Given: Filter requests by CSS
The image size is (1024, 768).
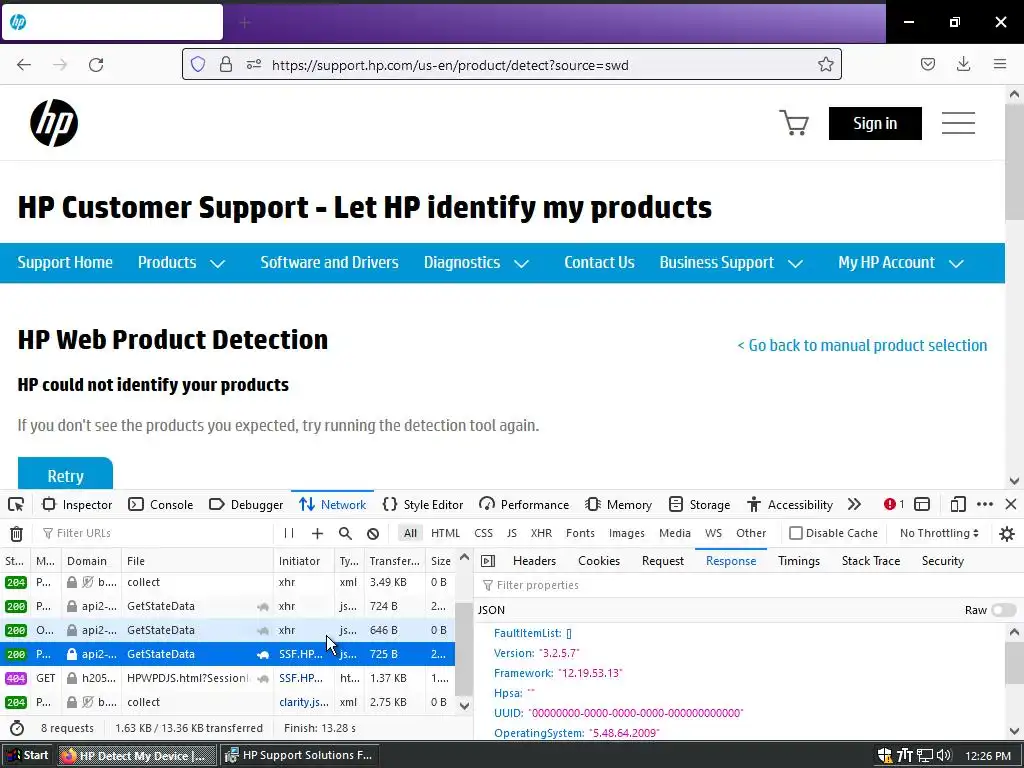Looking at the screenshot, I should pyautogui.click(x=483, y=534).
